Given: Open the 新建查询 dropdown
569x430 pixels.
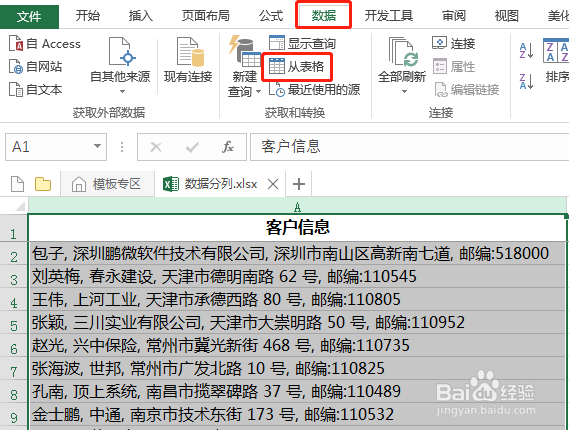Looking at the screenshot, I should pyautogui.click(x=245, y=66).
